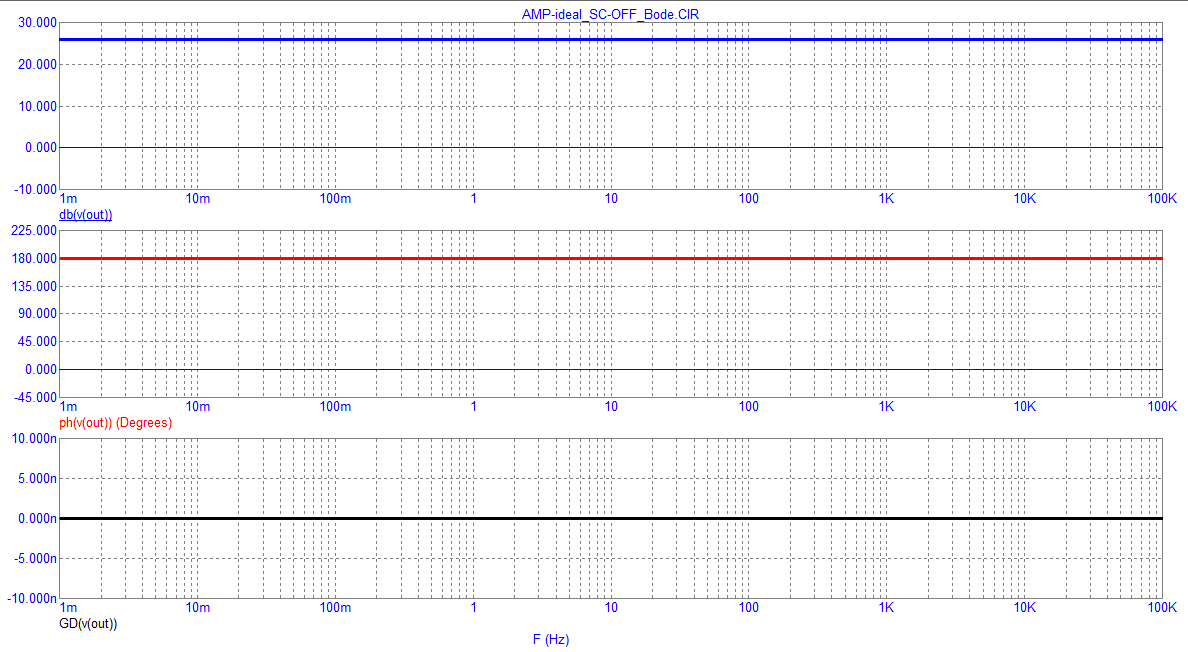Image resolution: width=1188 pixels, height=652 pixels.
Task: Click the 5.000n group delay value
Action: 38,479
